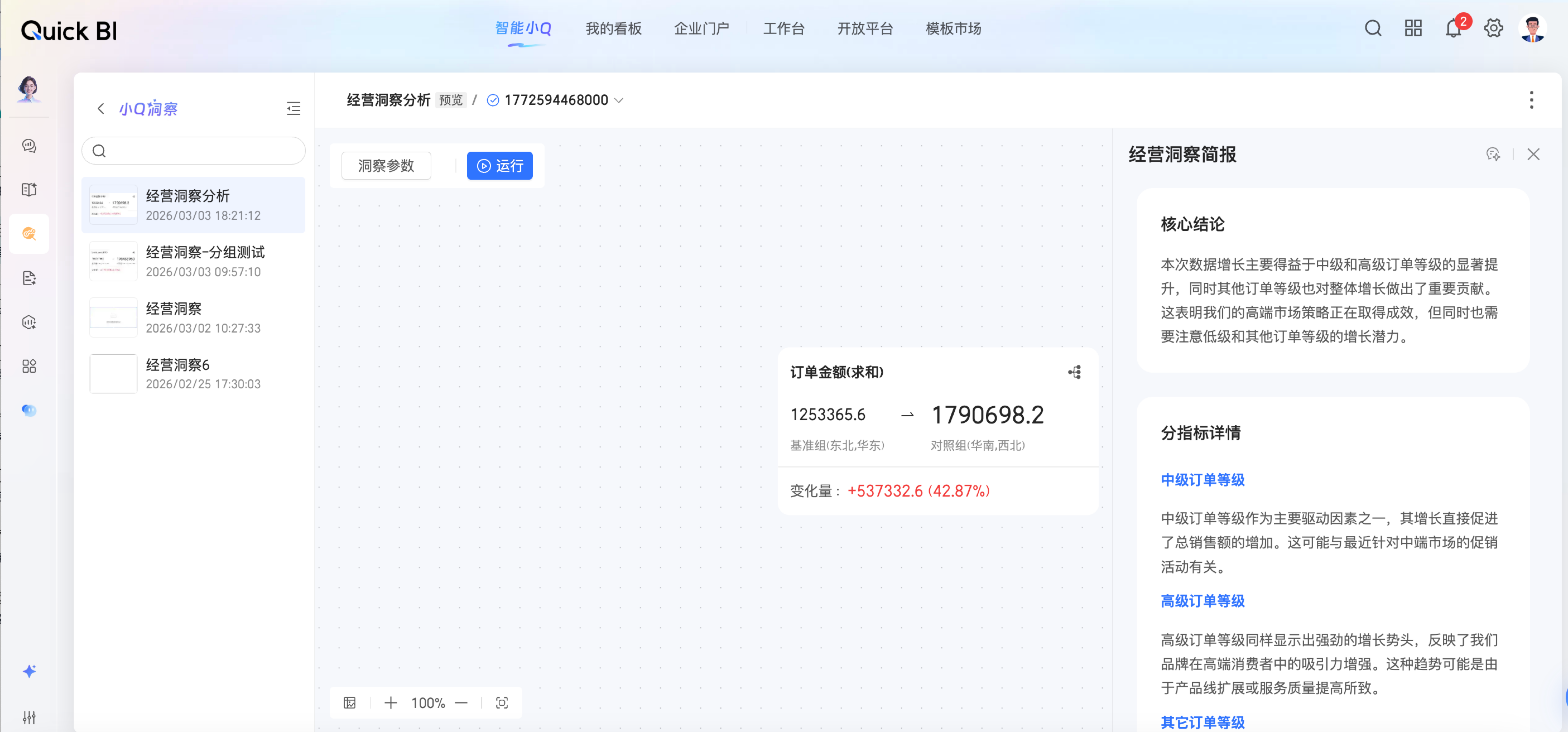Click the minus zoom-out icon
The height and width of the screenshot is (732, 1568).
pyautogui.click(x=461, y=703)
